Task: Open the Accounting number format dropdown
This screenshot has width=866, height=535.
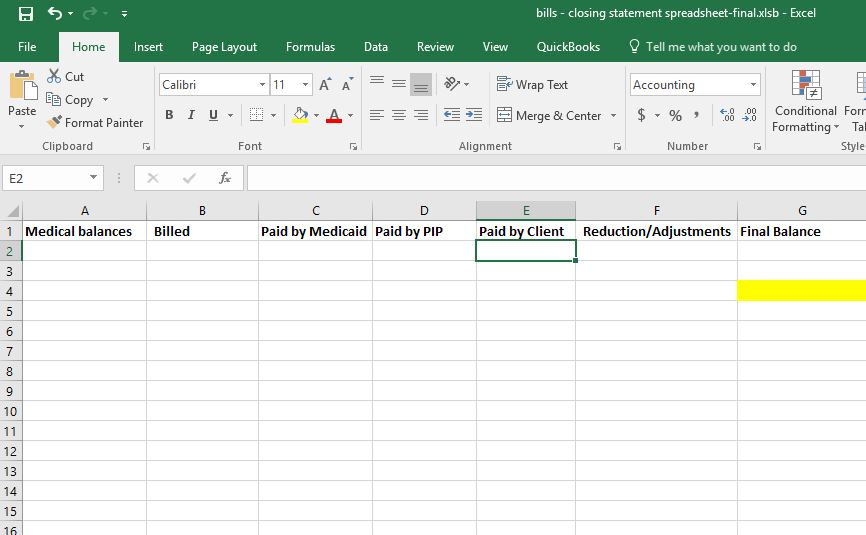Action: (753, 84)
